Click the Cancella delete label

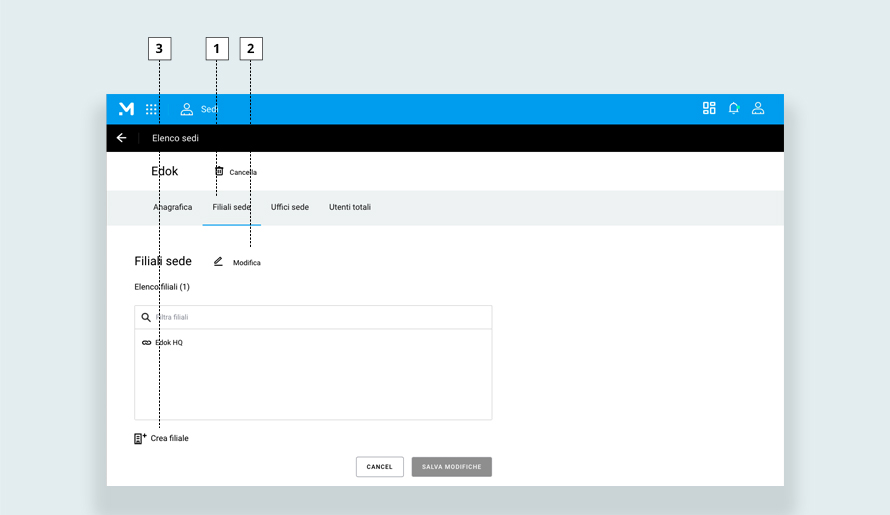243,172
